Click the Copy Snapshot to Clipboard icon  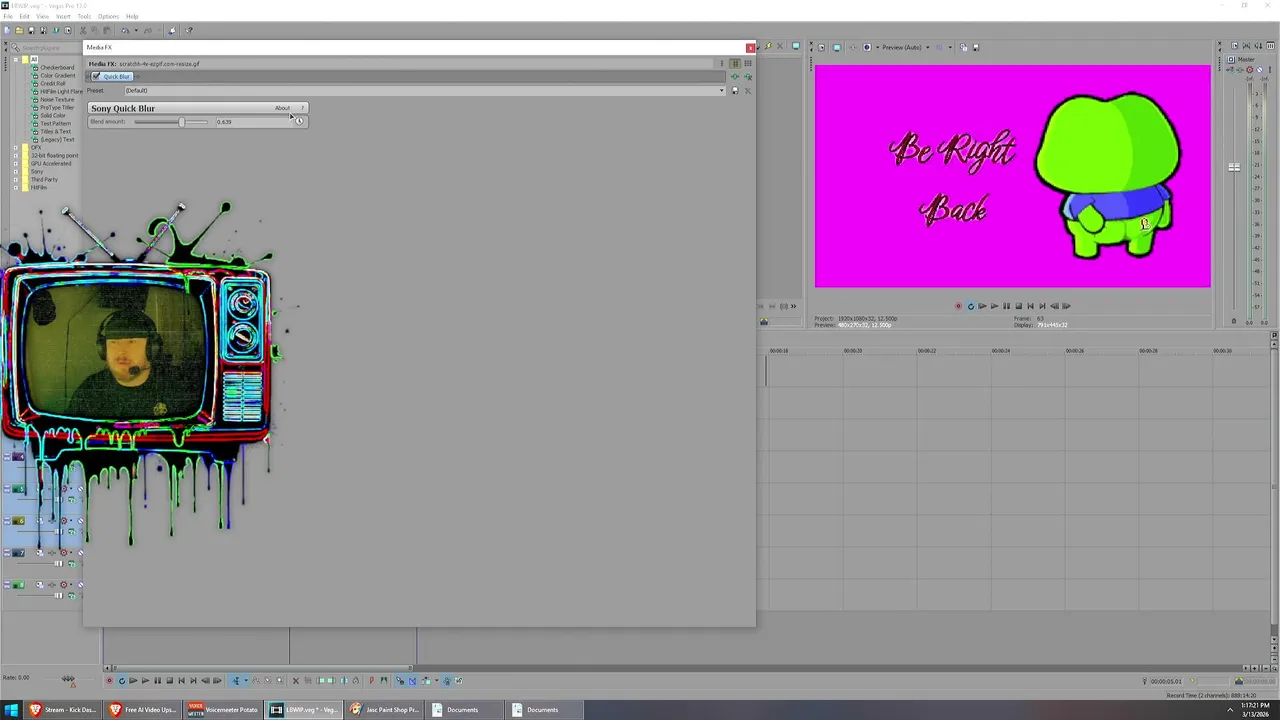(x=964, y=47)
